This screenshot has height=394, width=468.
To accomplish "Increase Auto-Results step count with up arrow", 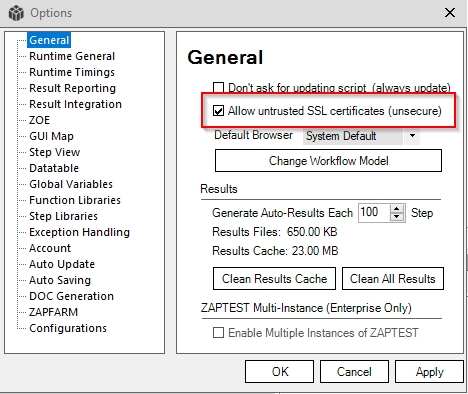I will tap(397, 209).
